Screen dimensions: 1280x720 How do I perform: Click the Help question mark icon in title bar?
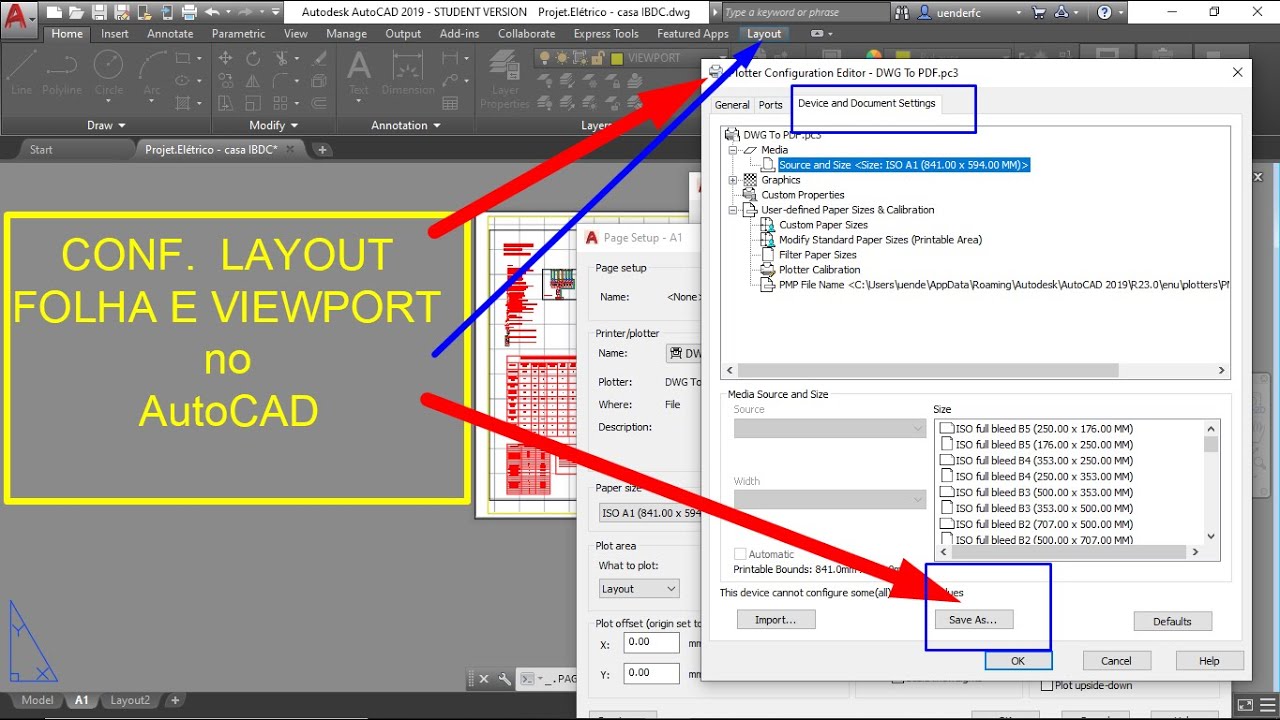point(1104,12)
